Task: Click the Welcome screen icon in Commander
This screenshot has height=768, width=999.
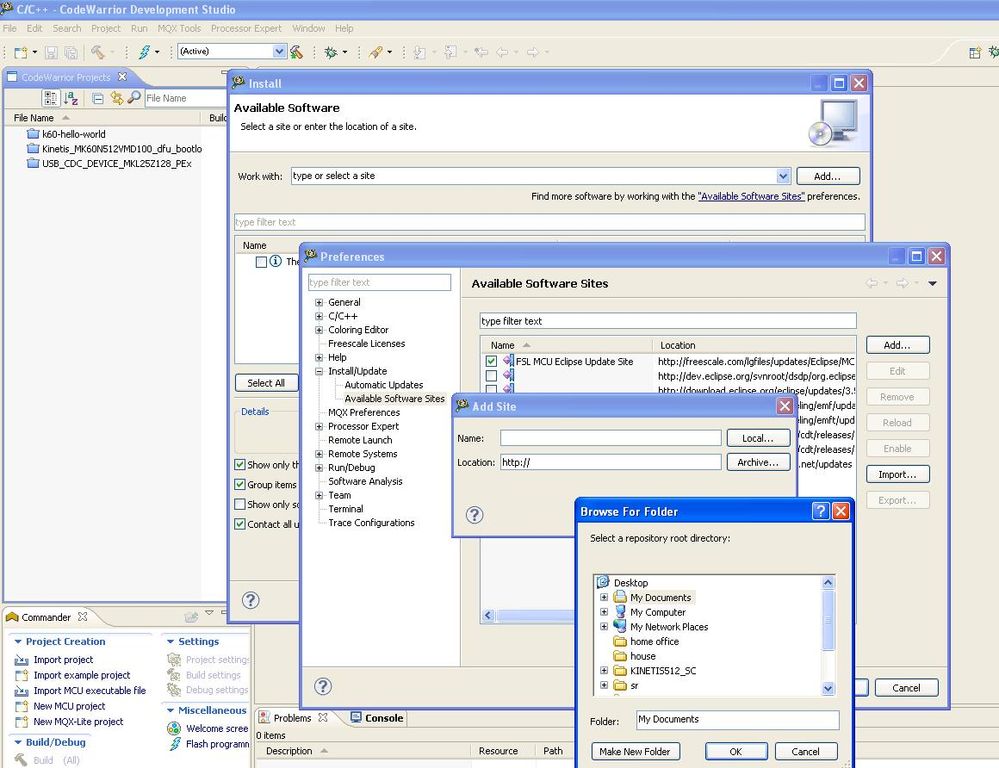Action: tap(174, 728)
